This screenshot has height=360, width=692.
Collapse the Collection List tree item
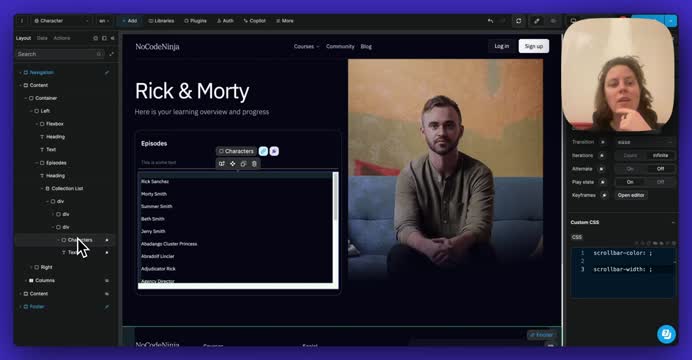point(42,188)
